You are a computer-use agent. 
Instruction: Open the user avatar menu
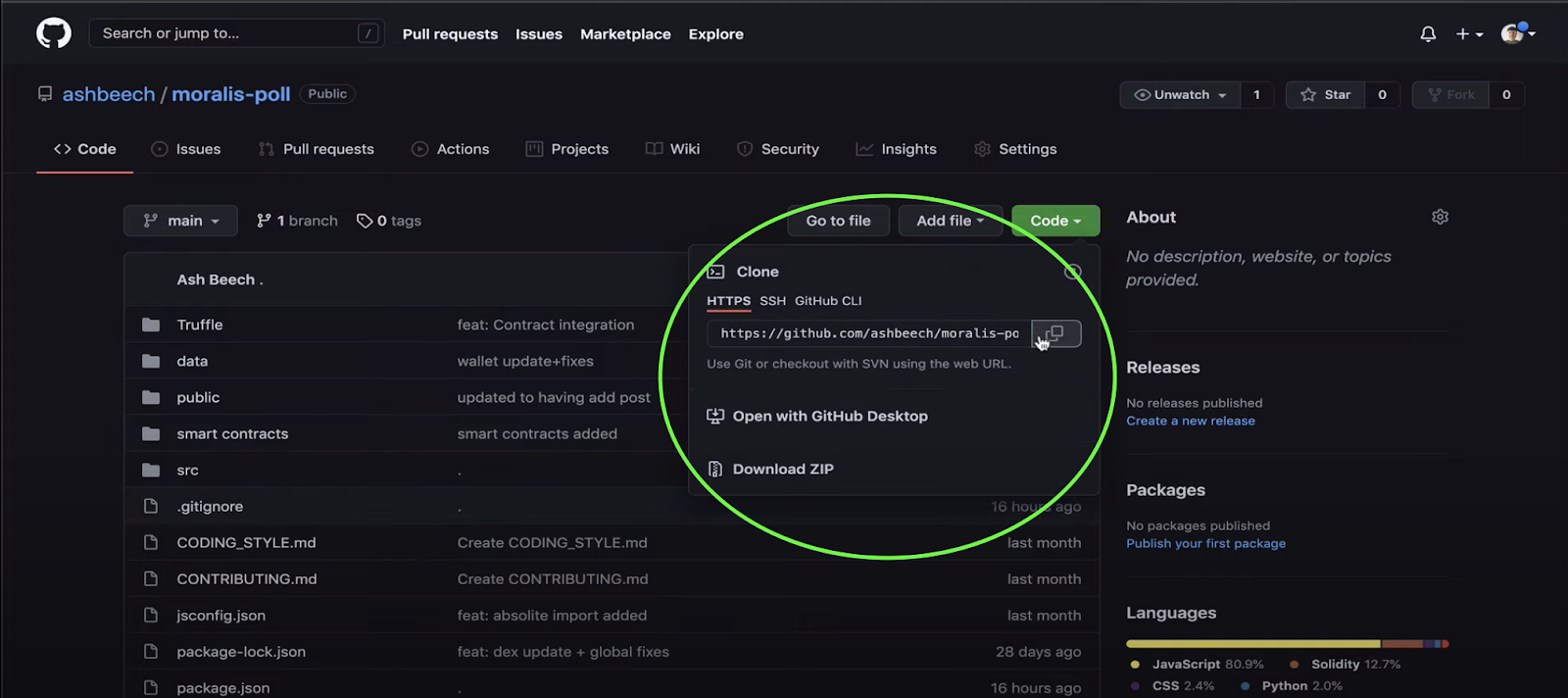click(1518, 33)
